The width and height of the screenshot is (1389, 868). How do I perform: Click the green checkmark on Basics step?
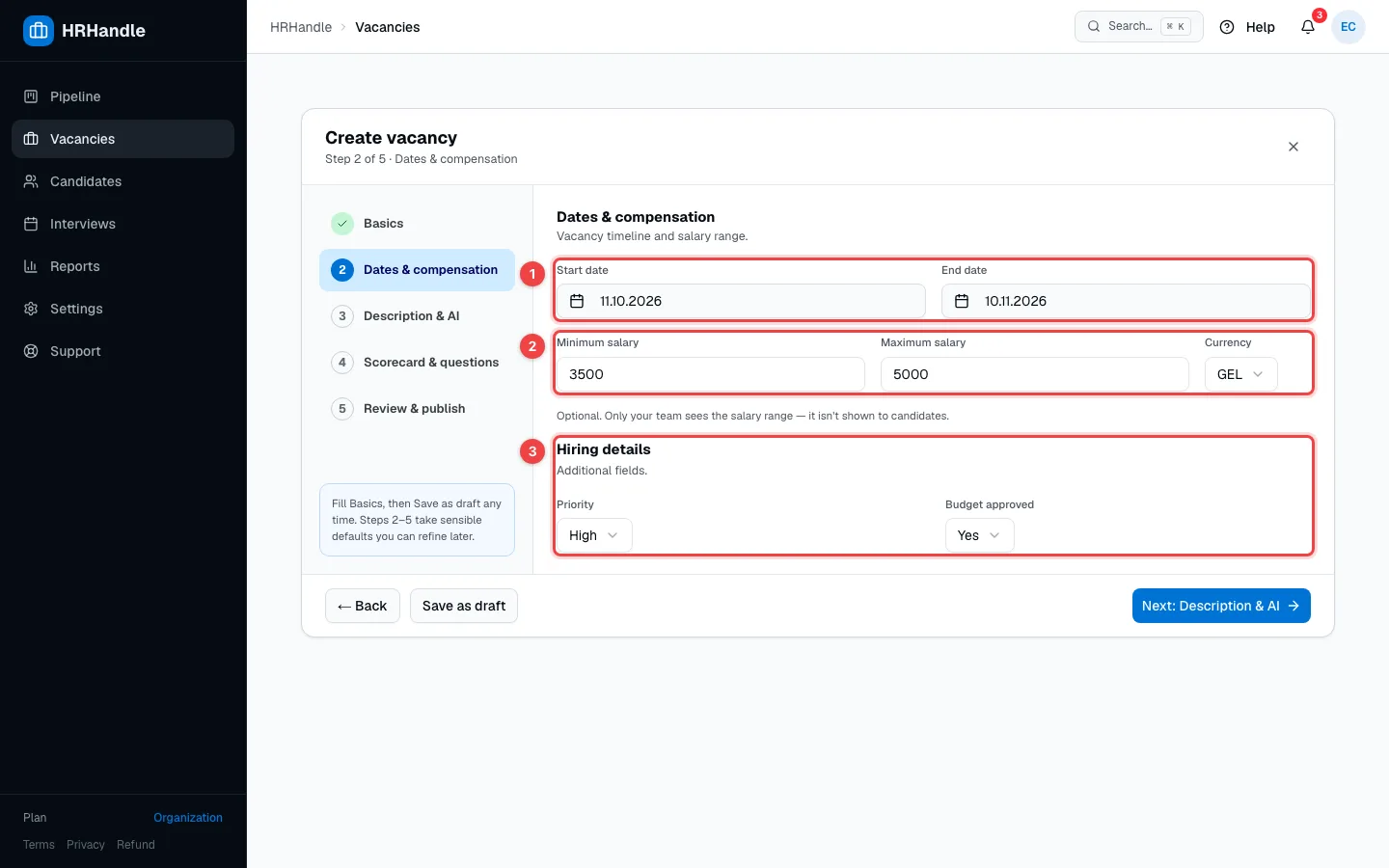tap(342, 224)
